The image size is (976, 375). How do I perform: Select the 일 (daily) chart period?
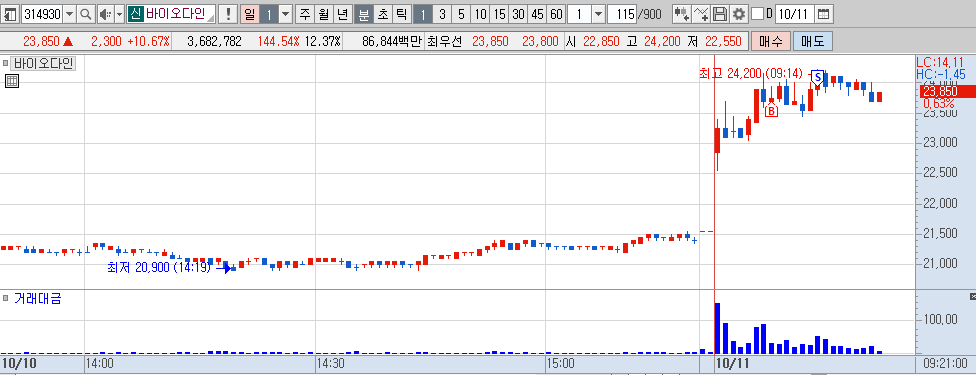(250, 14)
